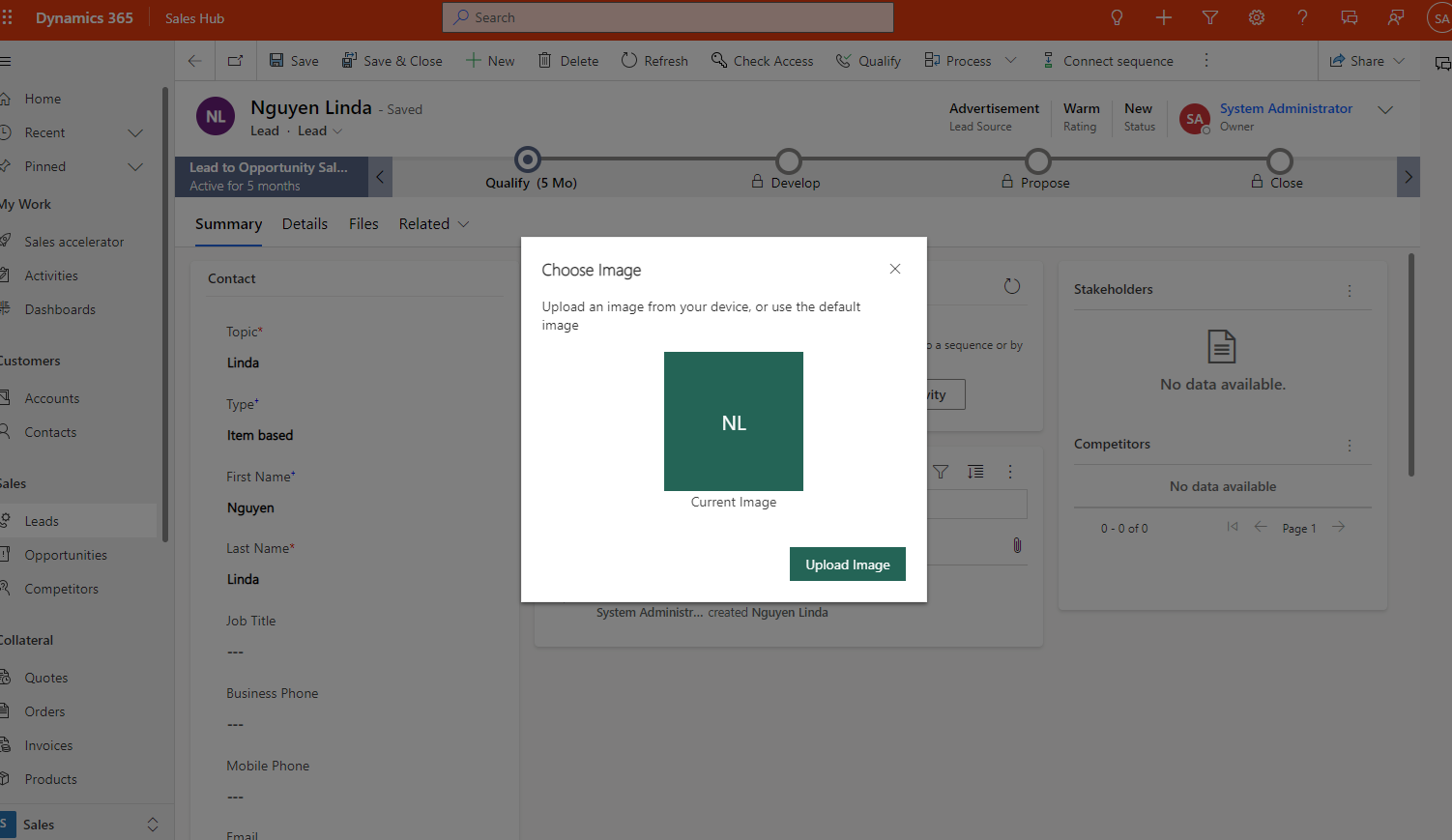Move to next stage right arrow

(x=1408, y=177)
